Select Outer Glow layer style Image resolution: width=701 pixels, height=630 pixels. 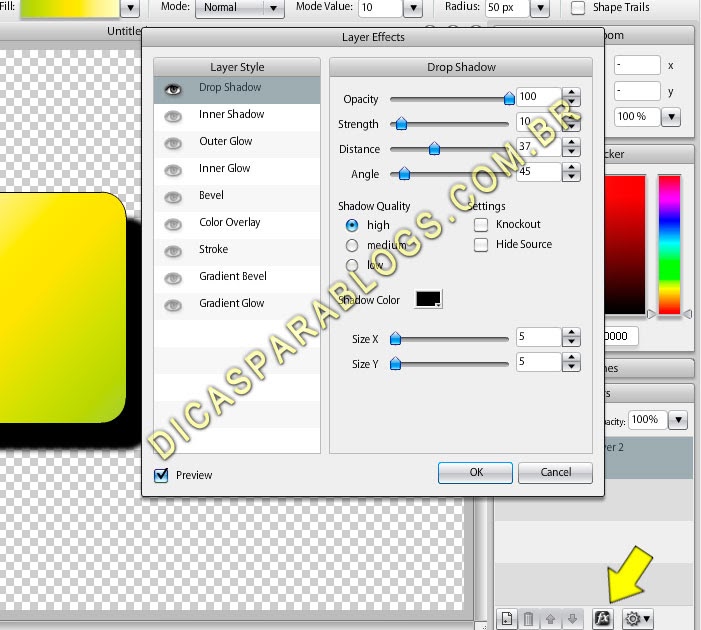pos(237,144)
